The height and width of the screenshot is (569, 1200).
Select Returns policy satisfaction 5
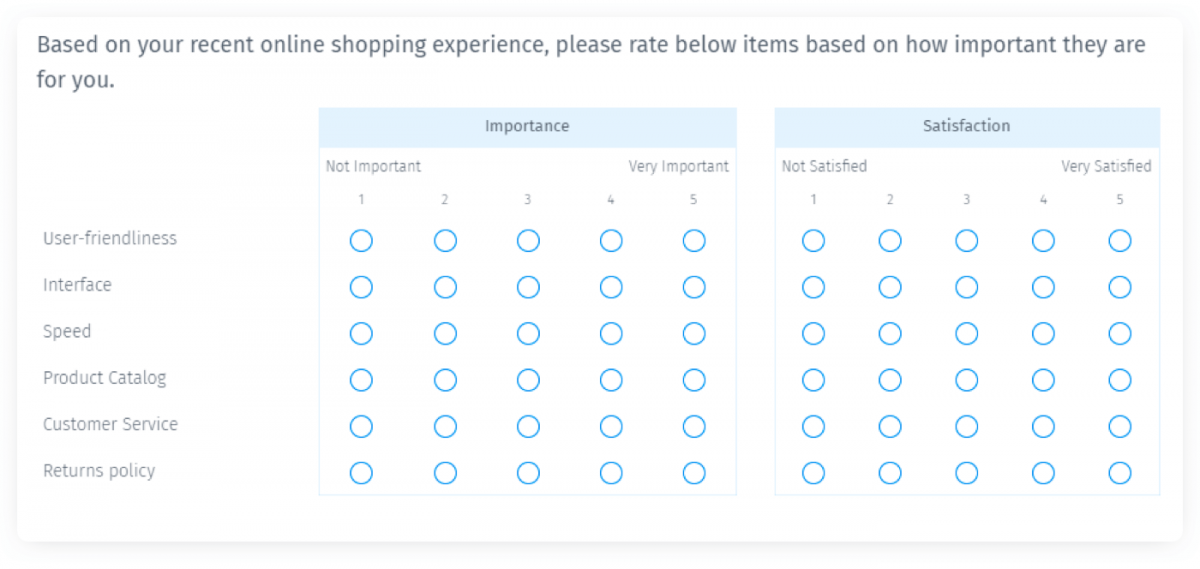(x=1120, y=473)
